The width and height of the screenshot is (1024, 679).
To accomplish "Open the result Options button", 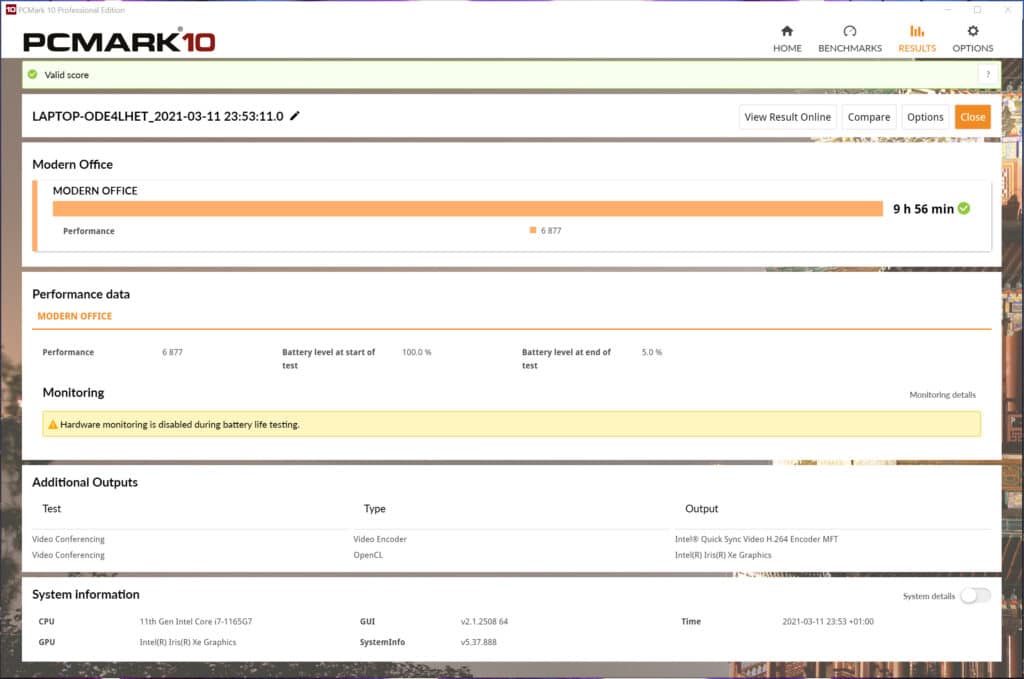I will point(925,117).
